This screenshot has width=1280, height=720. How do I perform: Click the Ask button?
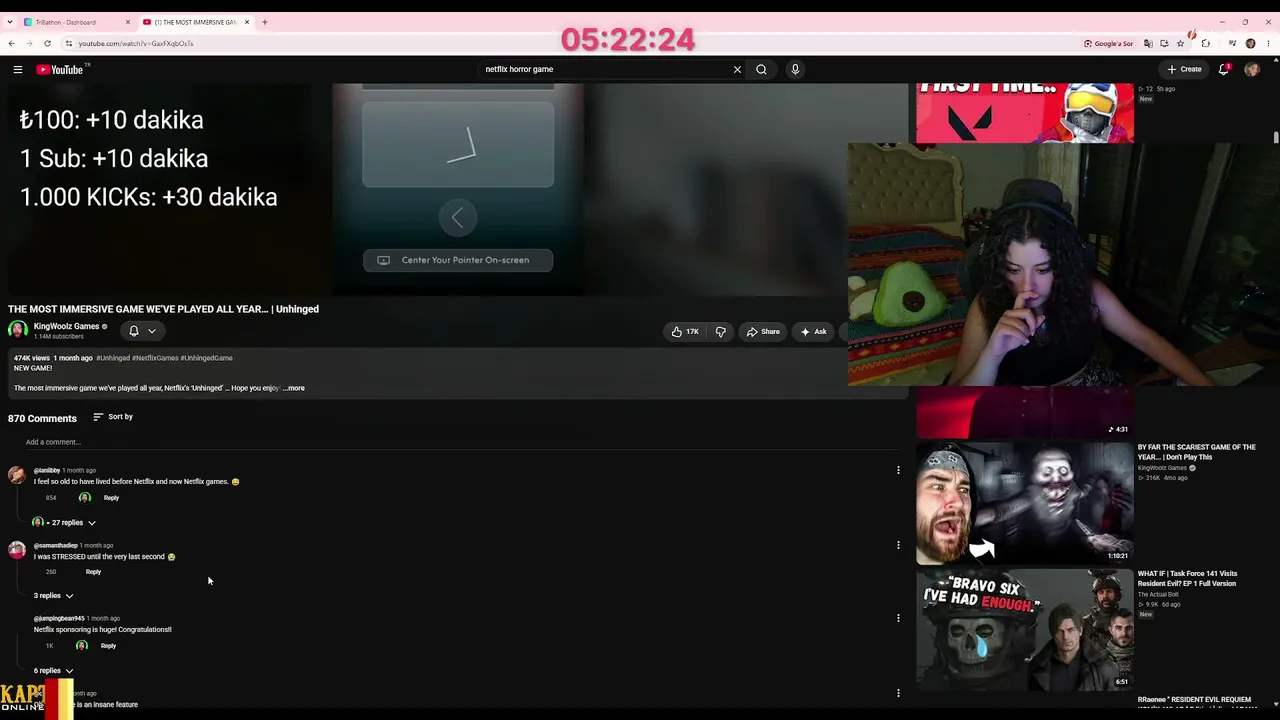click(813, 331)
